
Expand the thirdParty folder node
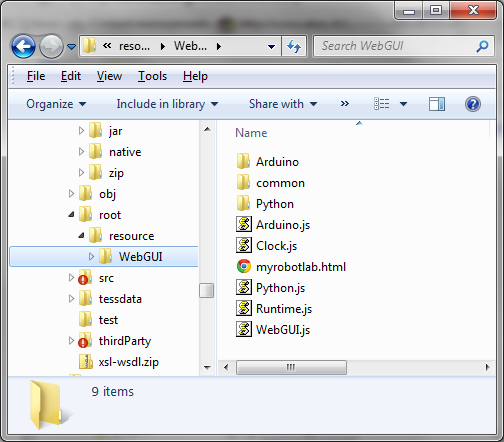tap(71, 340)
